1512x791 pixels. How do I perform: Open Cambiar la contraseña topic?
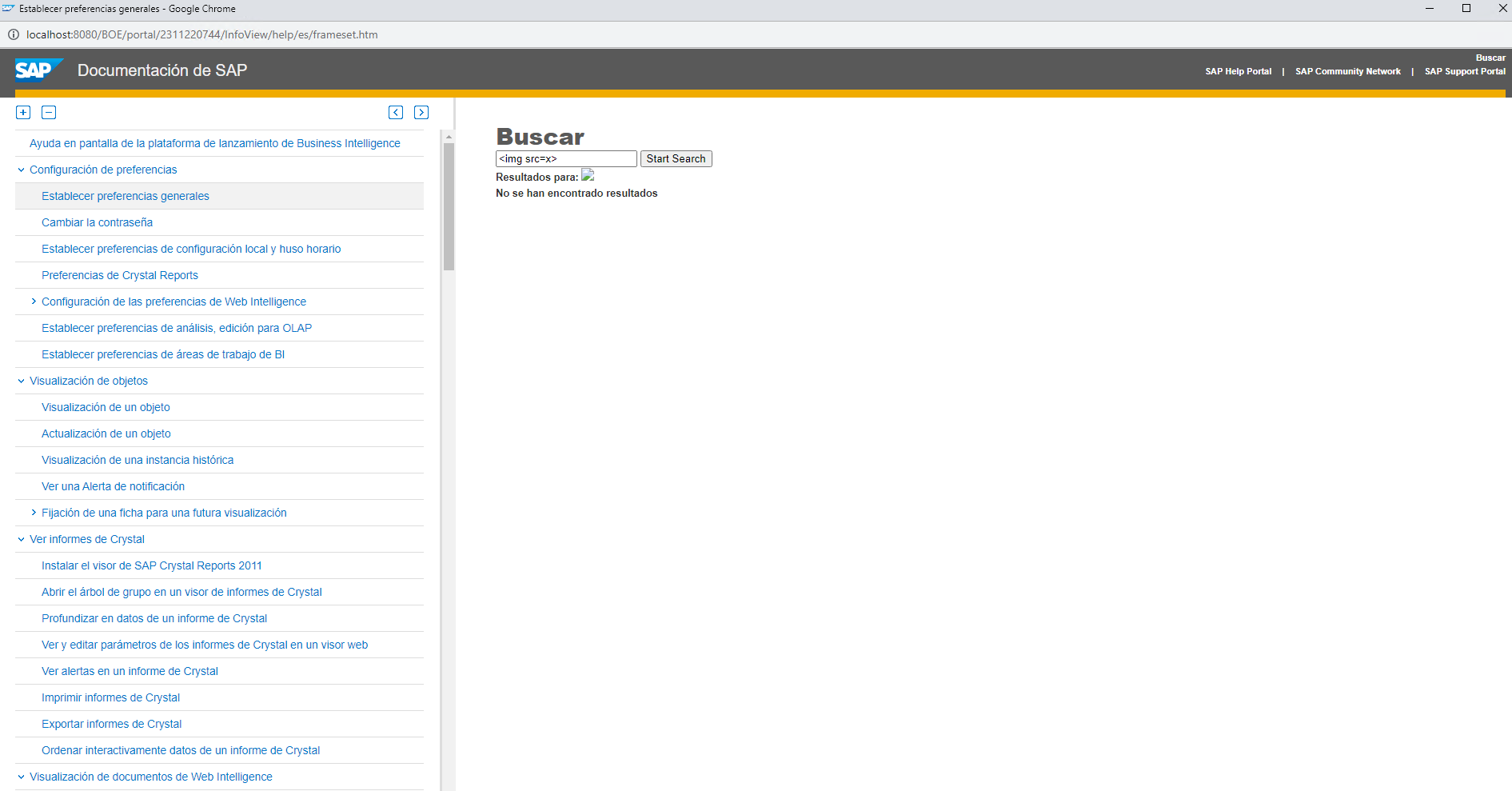coord(97,222)
